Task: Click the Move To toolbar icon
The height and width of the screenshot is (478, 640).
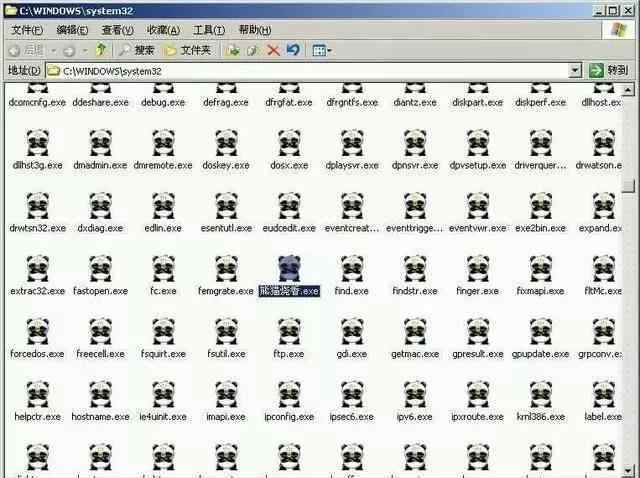Action: pos(233,50)
